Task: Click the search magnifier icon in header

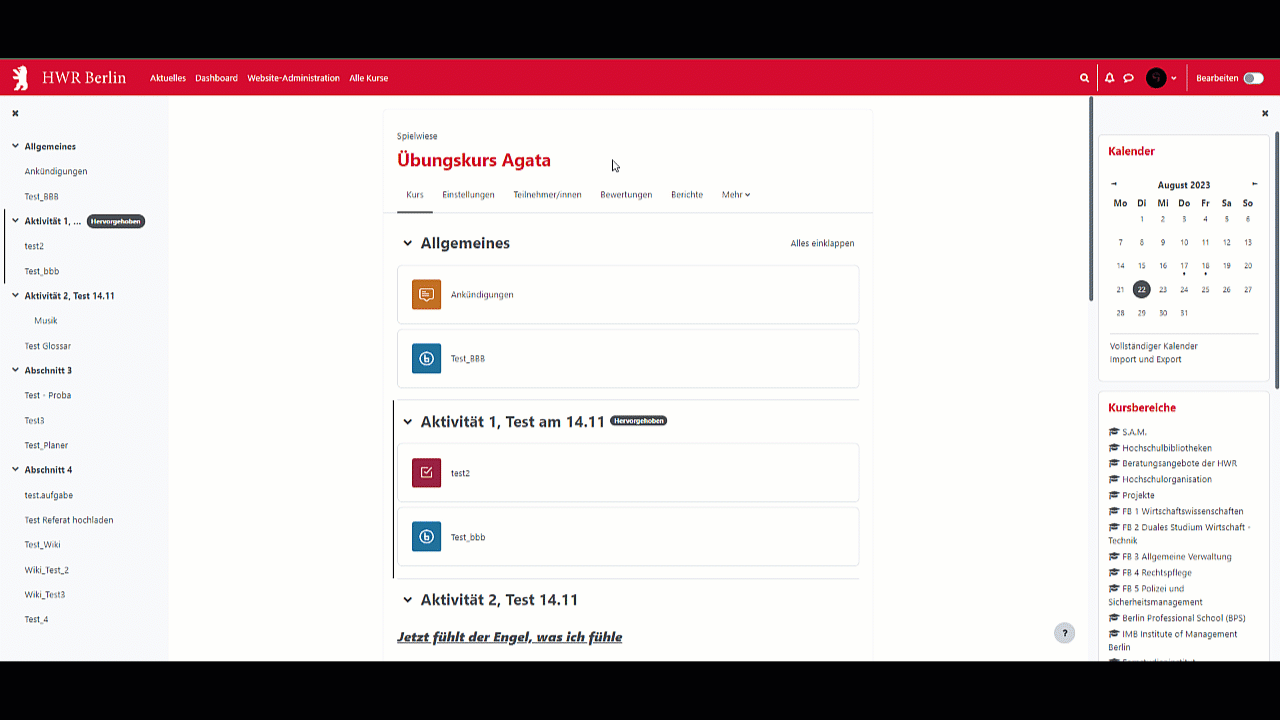Action: pos(1084,78)
